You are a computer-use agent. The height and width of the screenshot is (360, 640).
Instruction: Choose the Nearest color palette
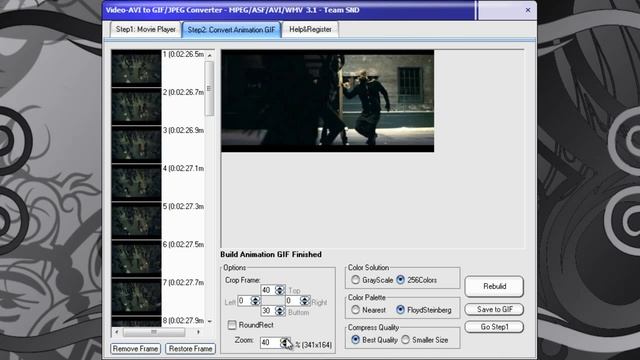[x=368, y=310]
